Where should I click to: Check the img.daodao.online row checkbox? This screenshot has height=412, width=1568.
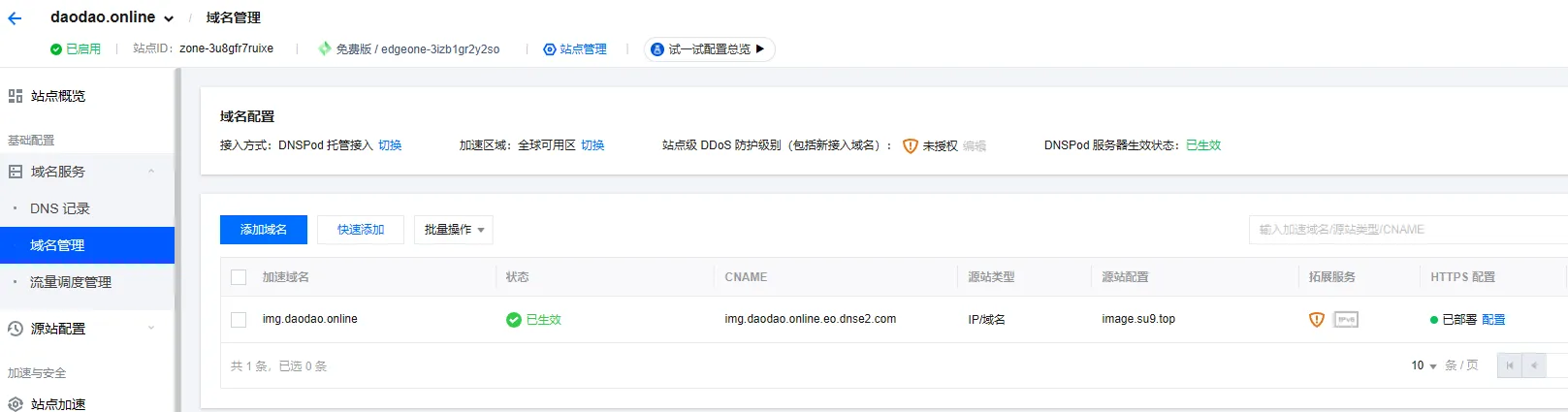(239, 320)
